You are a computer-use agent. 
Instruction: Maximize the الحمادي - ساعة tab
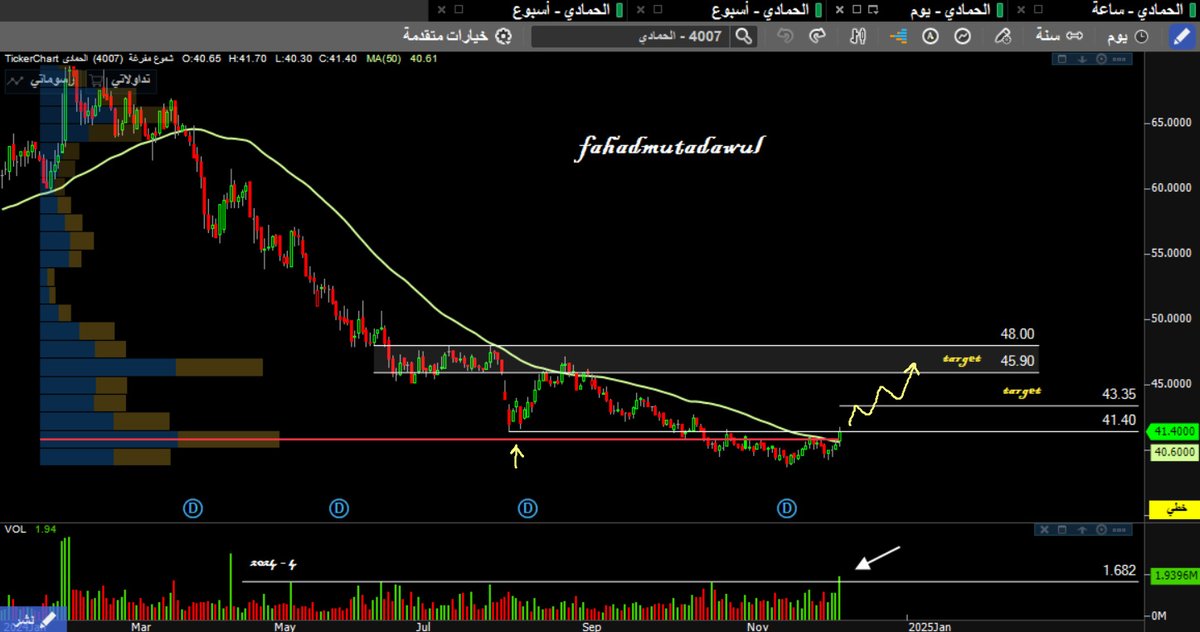click(1038, 9)
